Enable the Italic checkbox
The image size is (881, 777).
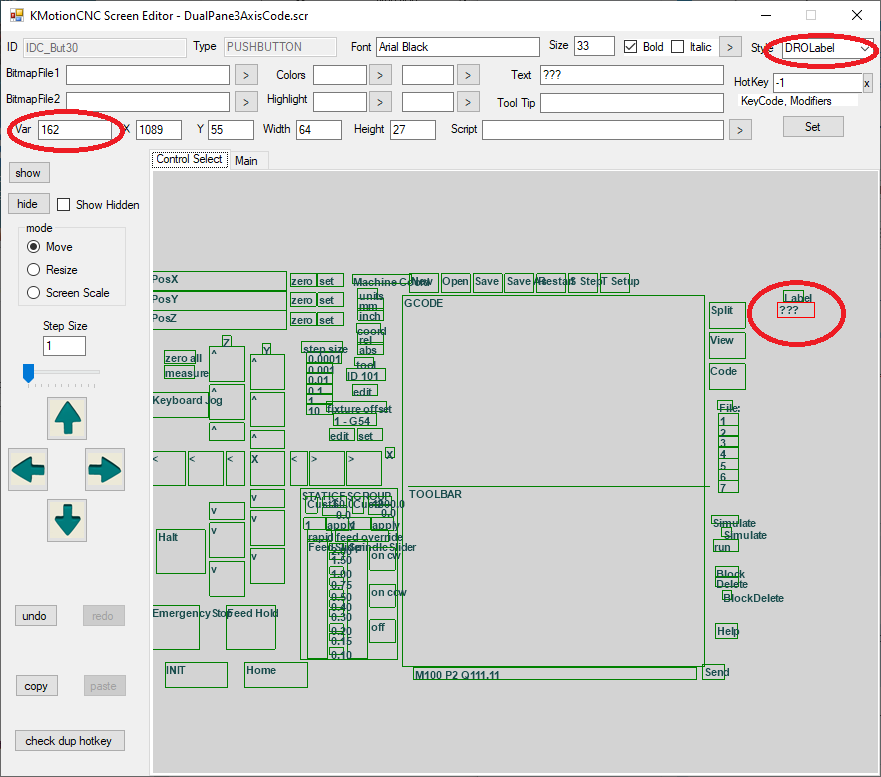(x=678, y=47)
